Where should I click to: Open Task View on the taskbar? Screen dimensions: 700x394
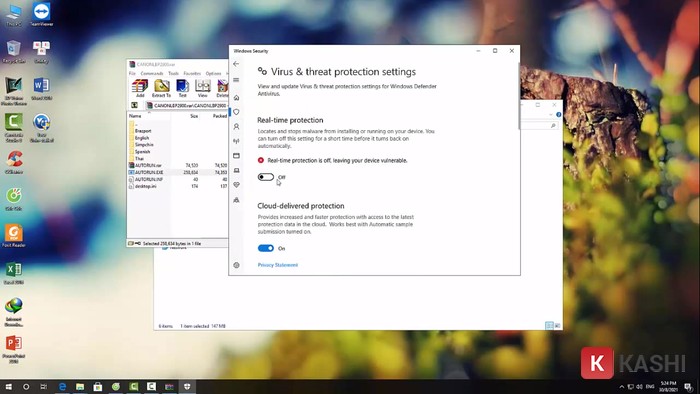click(x=43, y=386)
